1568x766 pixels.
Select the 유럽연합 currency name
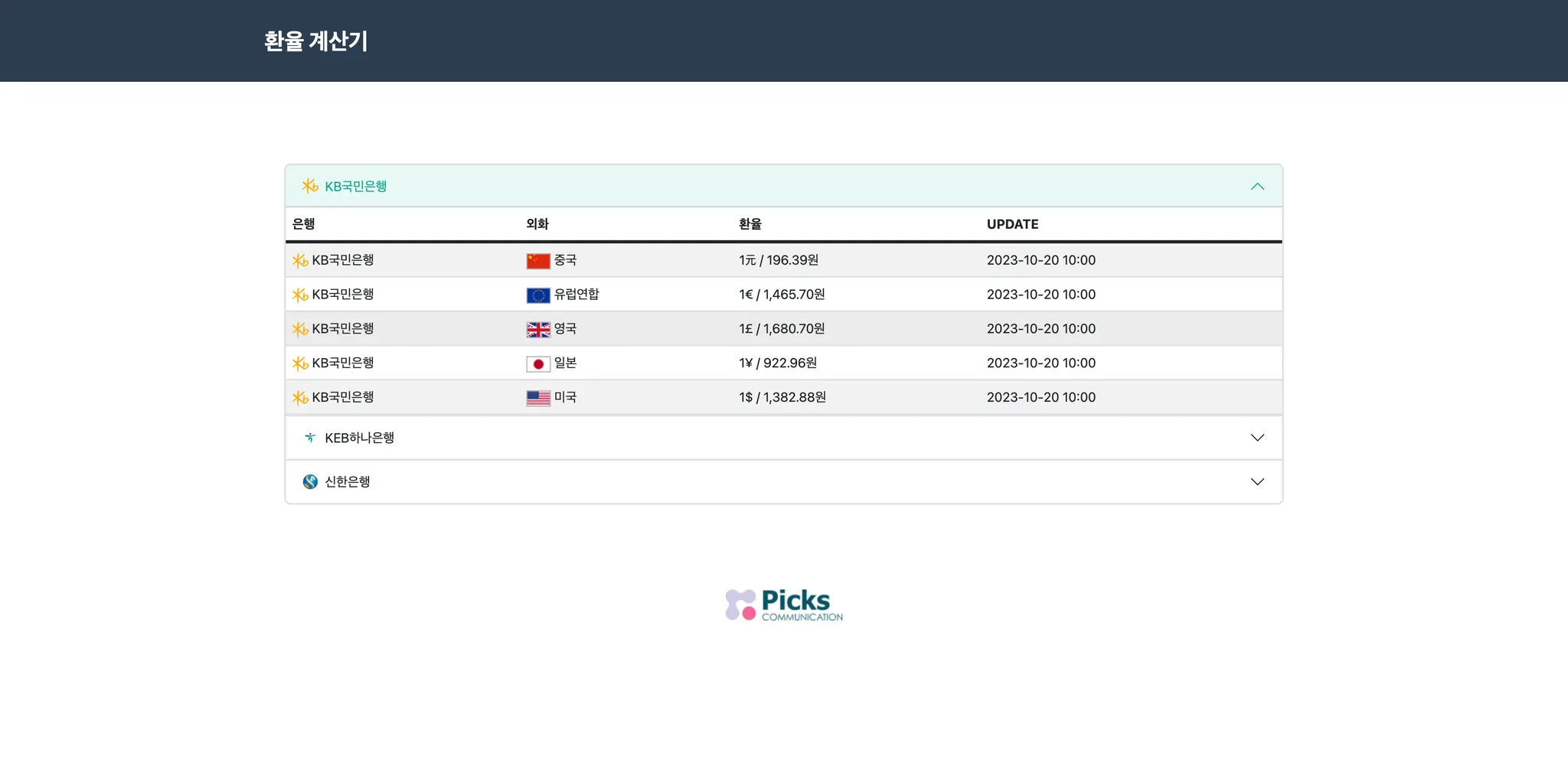[577, 295]
